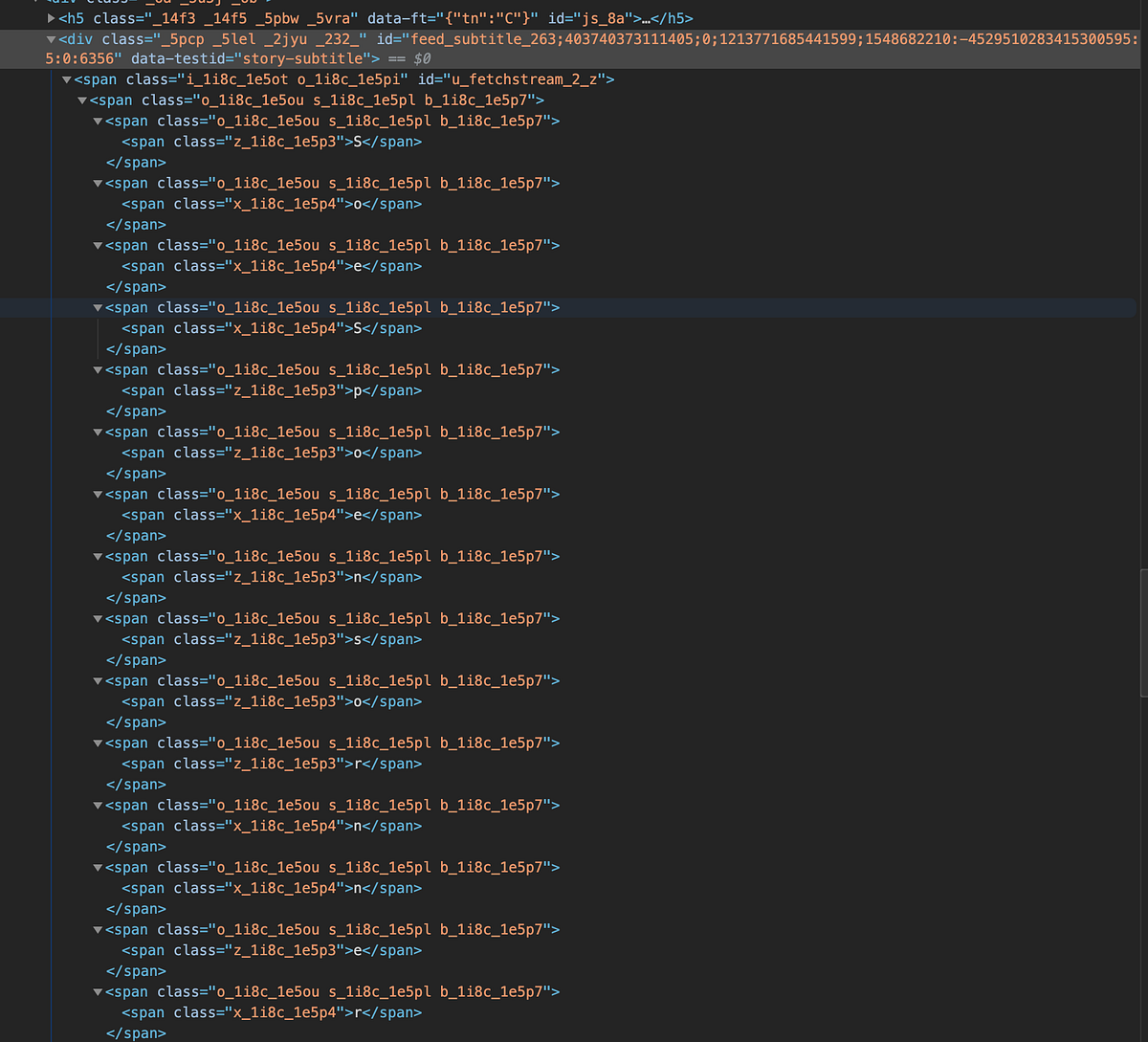The width and height of the screenshot is (1148, 1042).
Task: Select the z_1i8c_1e5p3 span containing "p"
Action: click(x=272, y=390)
